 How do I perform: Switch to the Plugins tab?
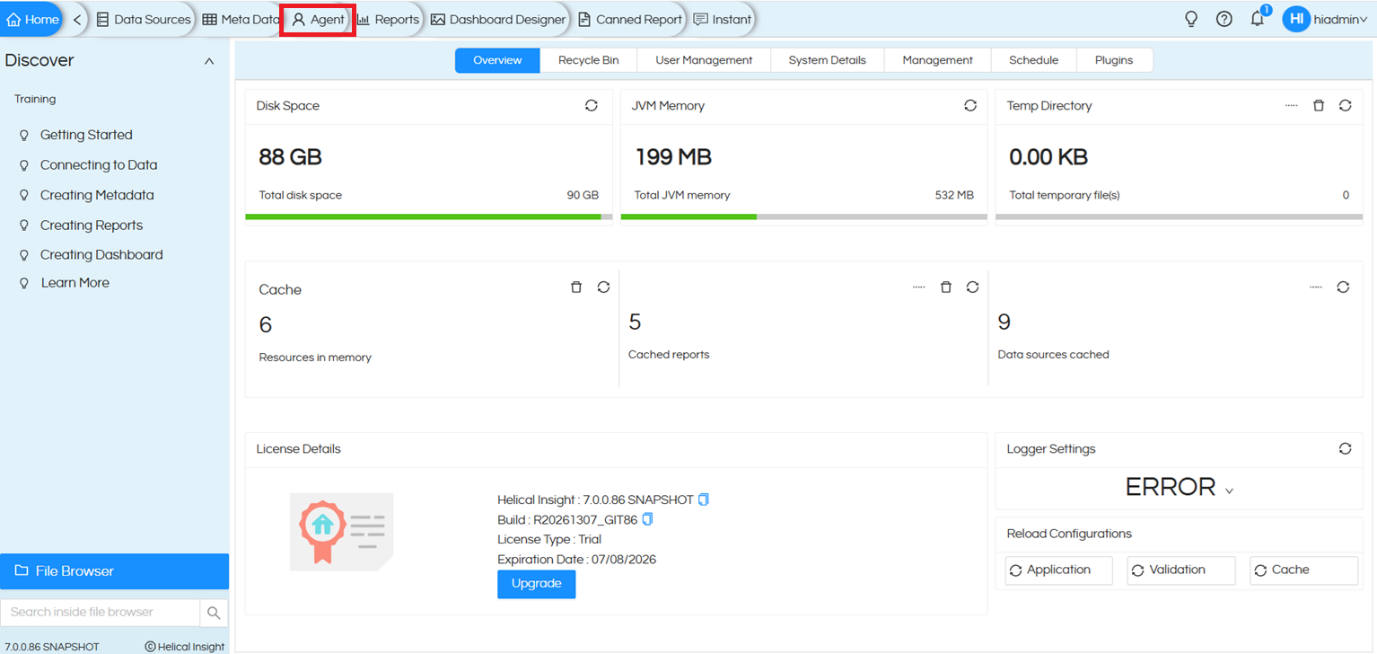coord(1114,60)
